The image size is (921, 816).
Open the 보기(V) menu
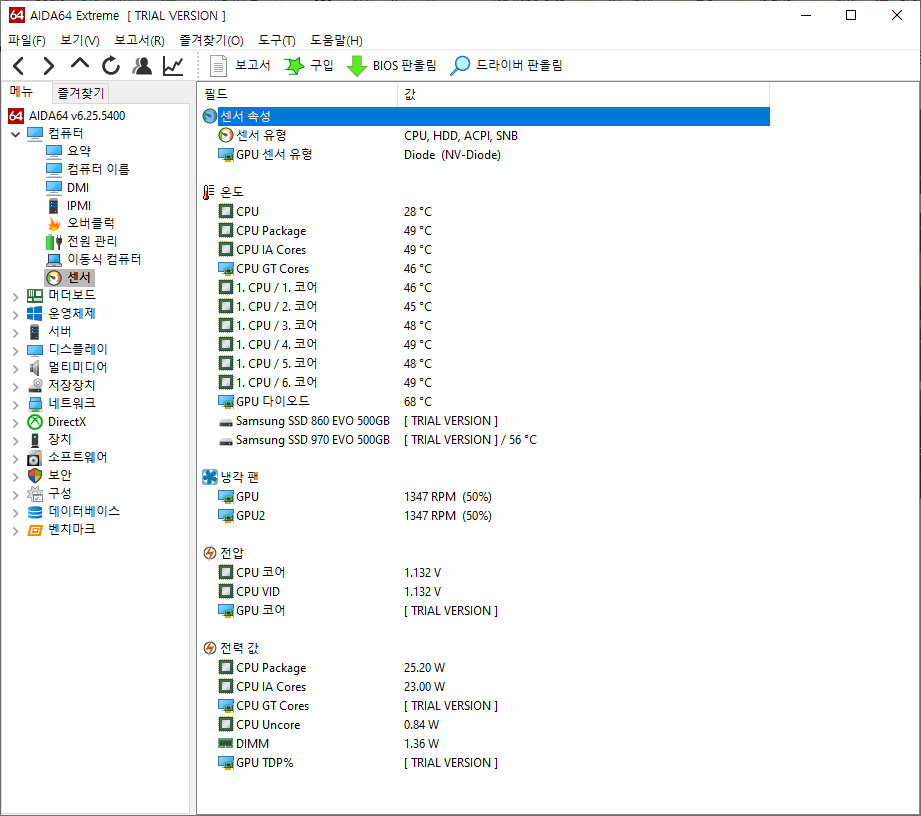80,41
